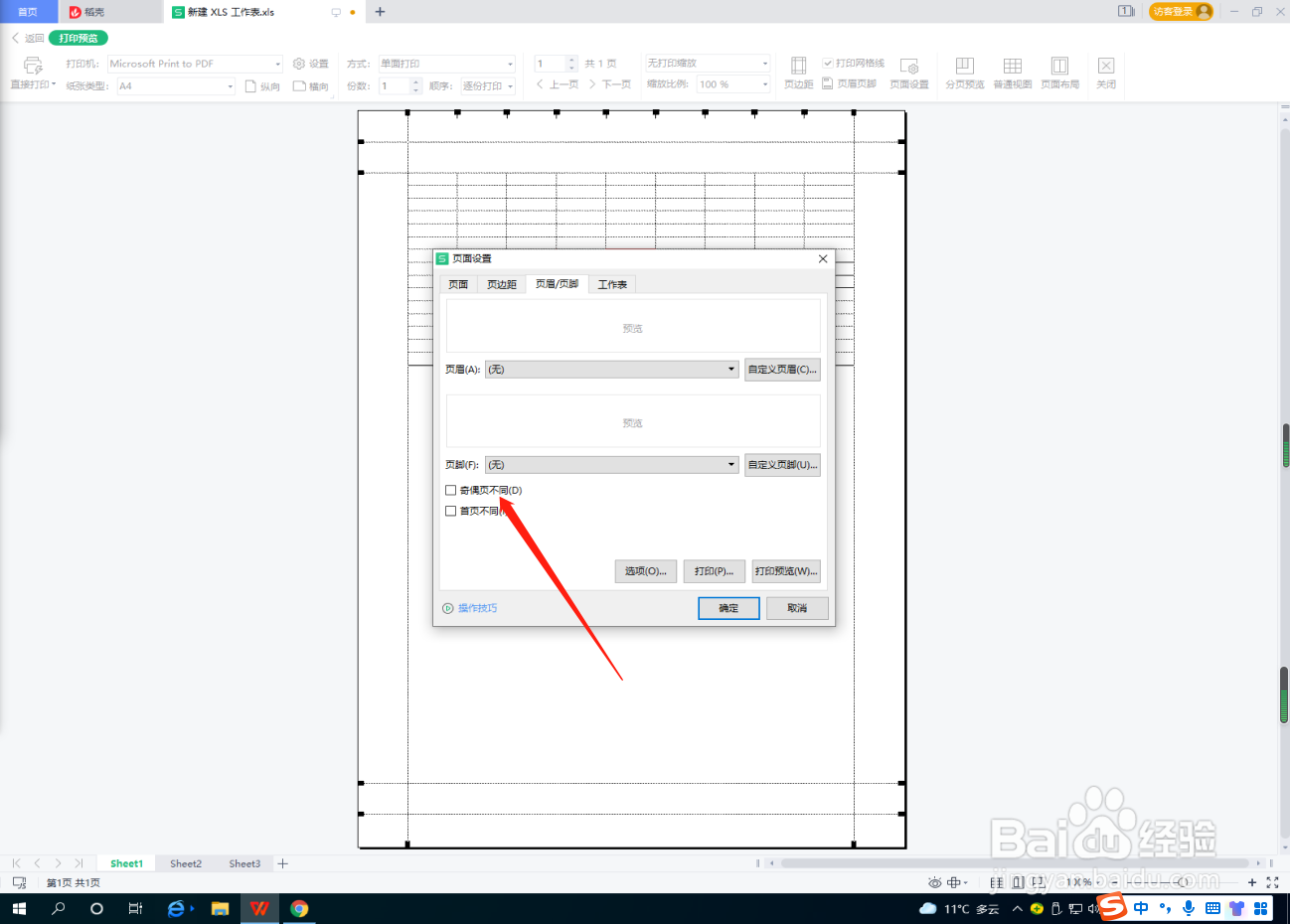Screen dimensions: 1290x924
Task: Click page number input field
Action: pyautogui.click(x=550, y=64)
